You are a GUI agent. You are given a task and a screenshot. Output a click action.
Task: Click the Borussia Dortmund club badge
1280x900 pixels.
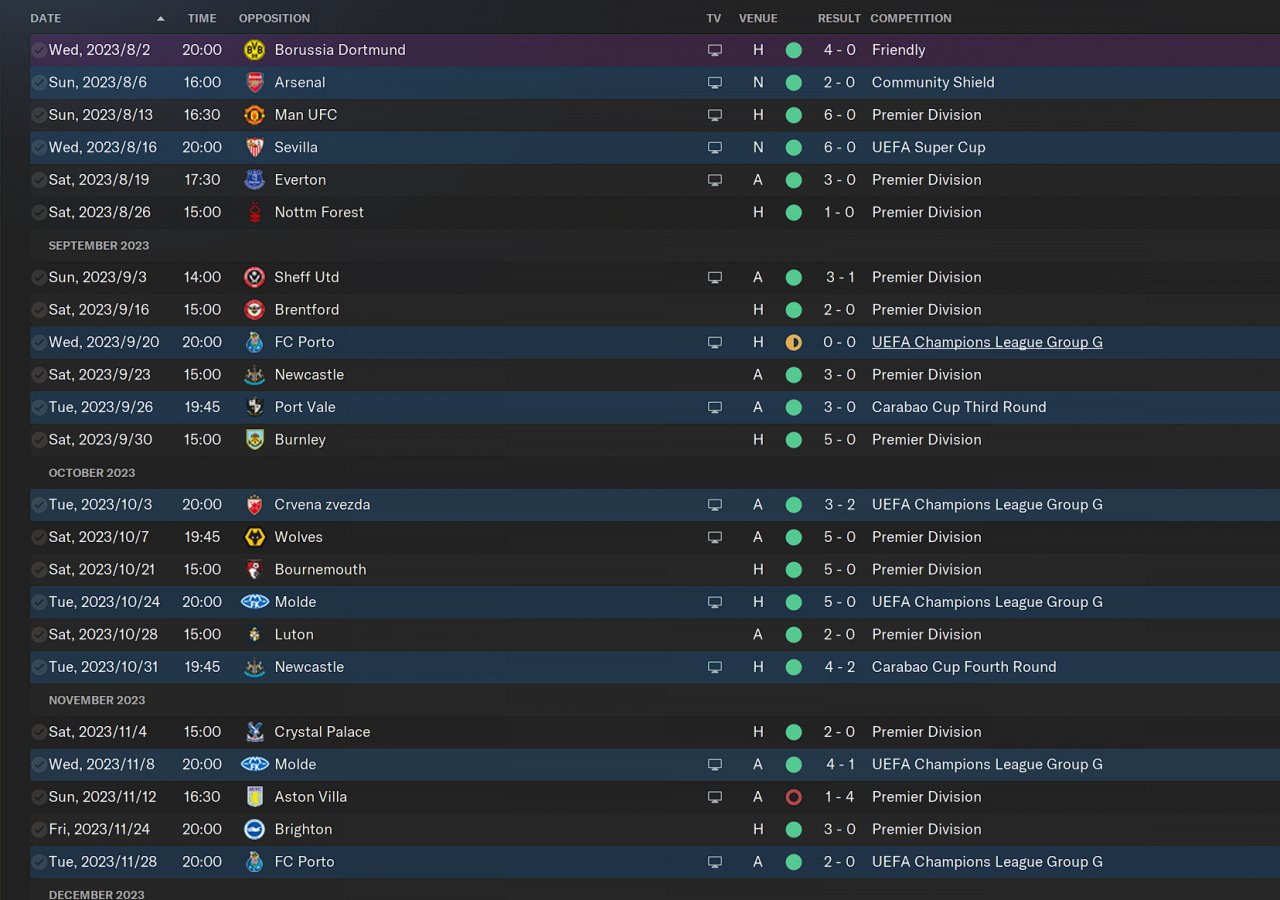[254, 50]
